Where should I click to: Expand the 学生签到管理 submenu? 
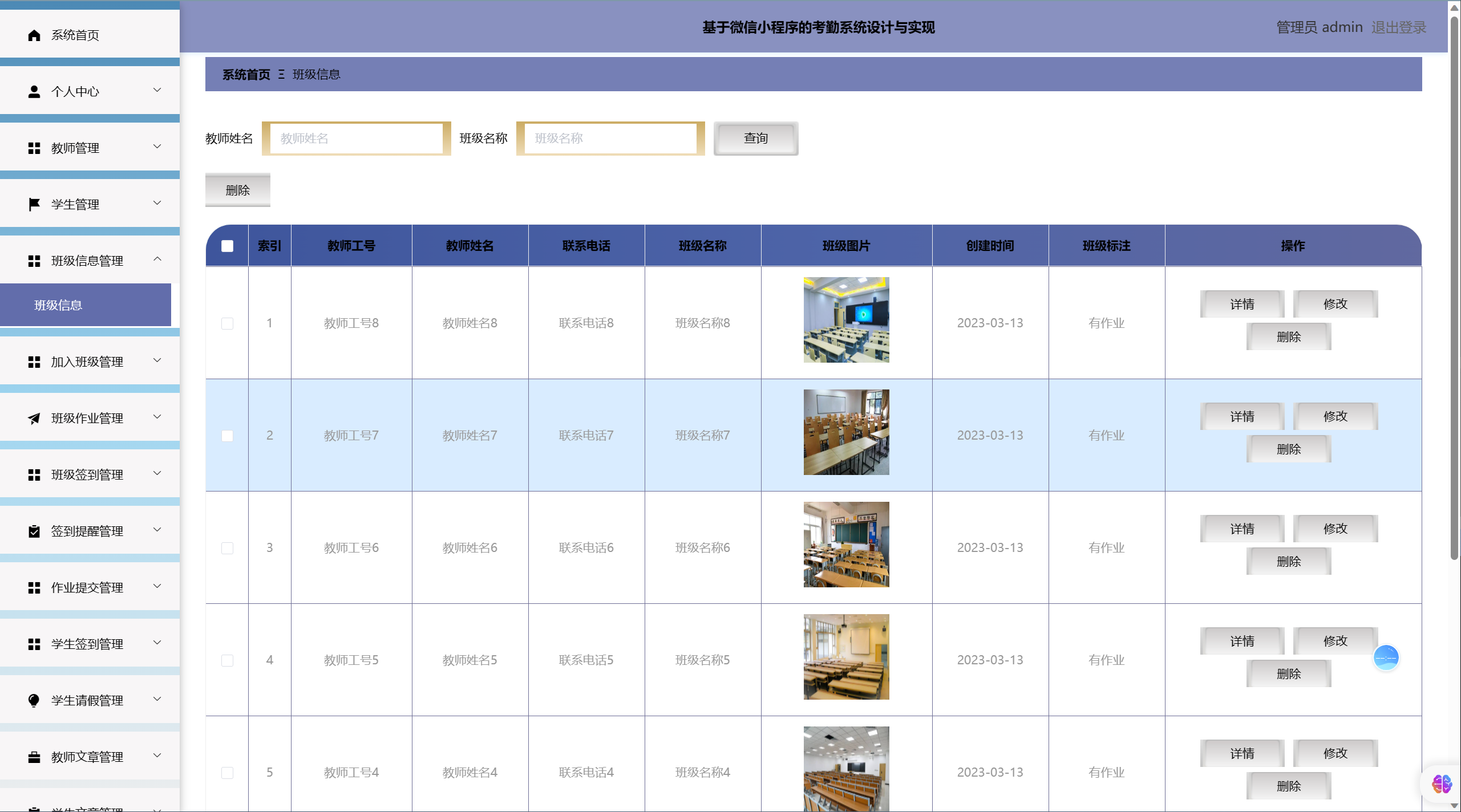[x=158, y=643]
